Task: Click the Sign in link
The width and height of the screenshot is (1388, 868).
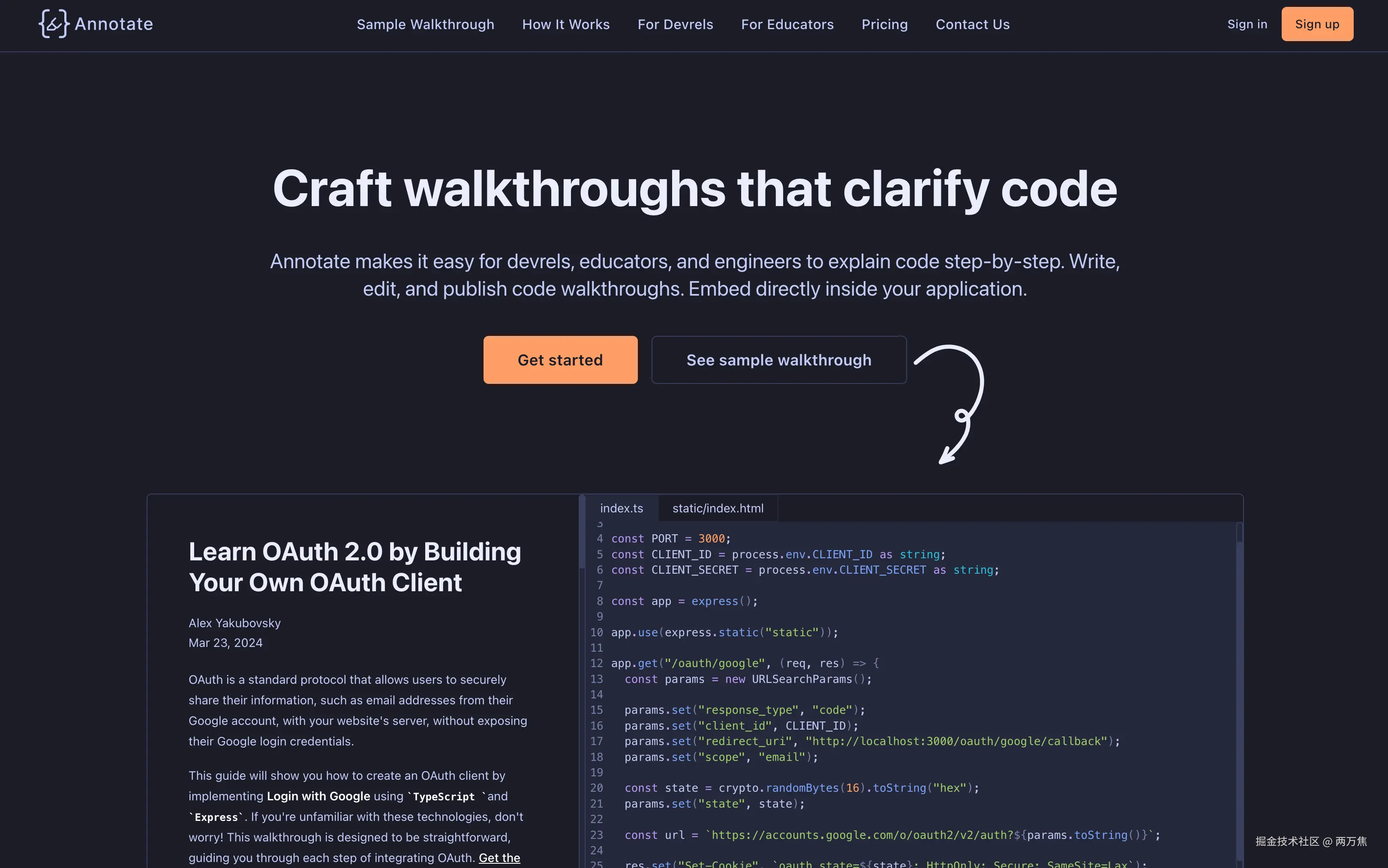Action: tap(1247, 24)
